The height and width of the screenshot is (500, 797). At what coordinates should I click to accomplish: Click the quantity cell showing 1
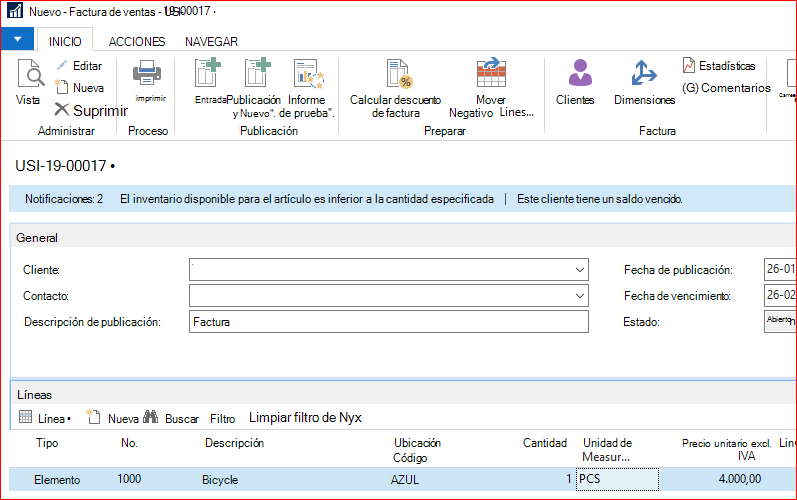click(569, 479)
